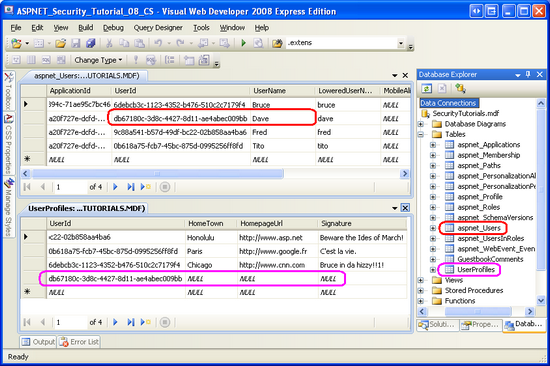Screen dimensions: 550x366
Task: Expand the Stored Procedures folder
Action: tap(421, 291)
